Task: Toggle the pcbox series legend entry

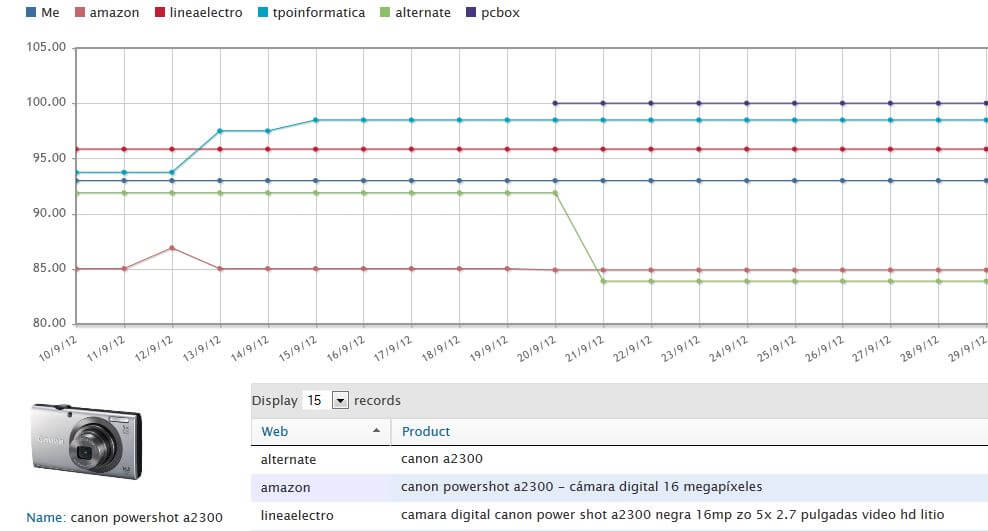Action: [x=493, y=13]
